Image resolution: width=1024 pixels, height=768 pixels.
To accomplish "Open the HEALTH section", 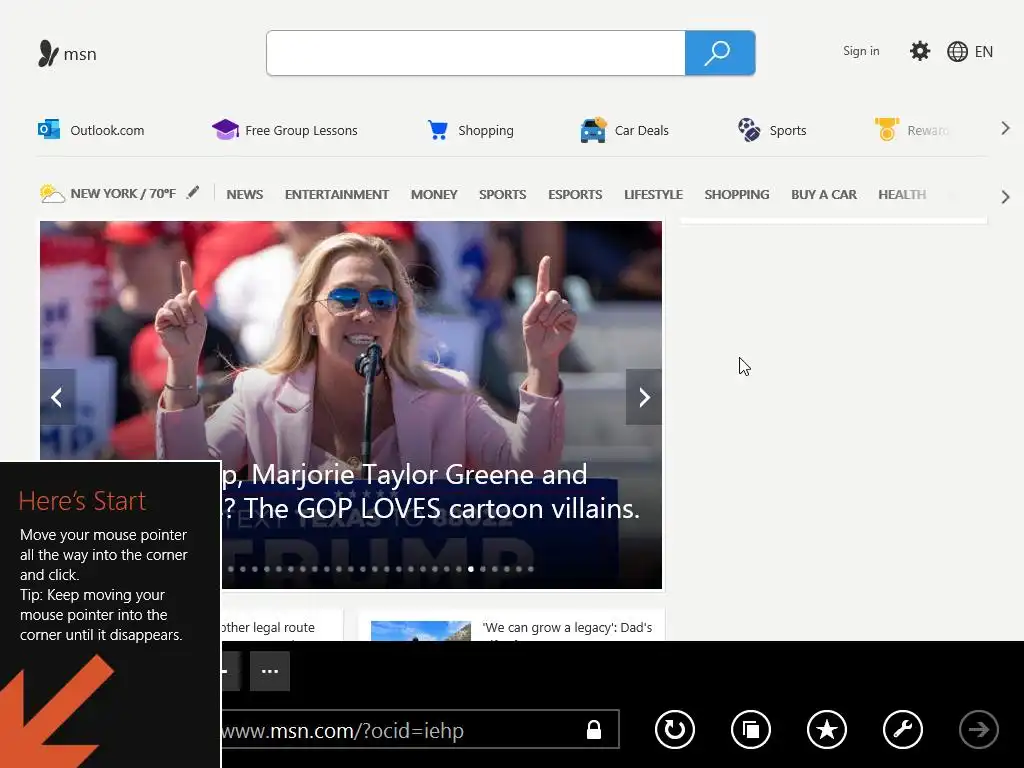I will pos(902,195).
